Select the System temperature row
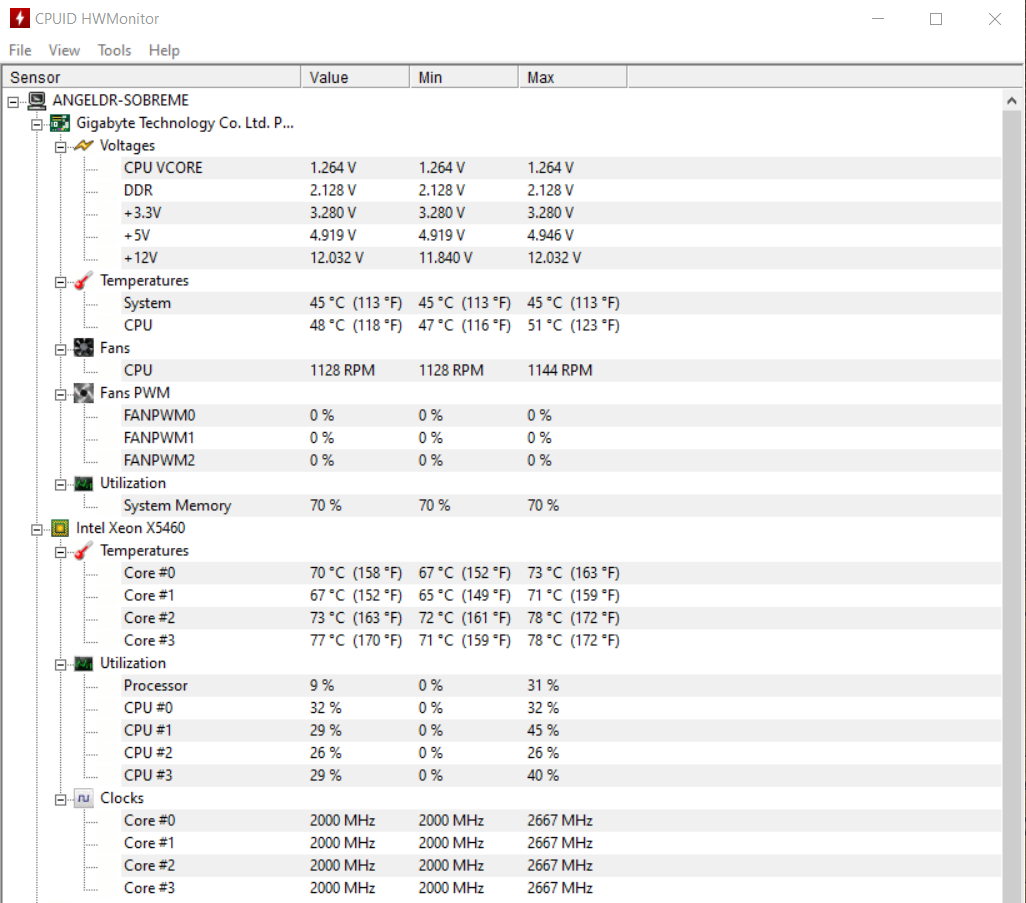This screenshot has height=903, width=1026. 561,303
